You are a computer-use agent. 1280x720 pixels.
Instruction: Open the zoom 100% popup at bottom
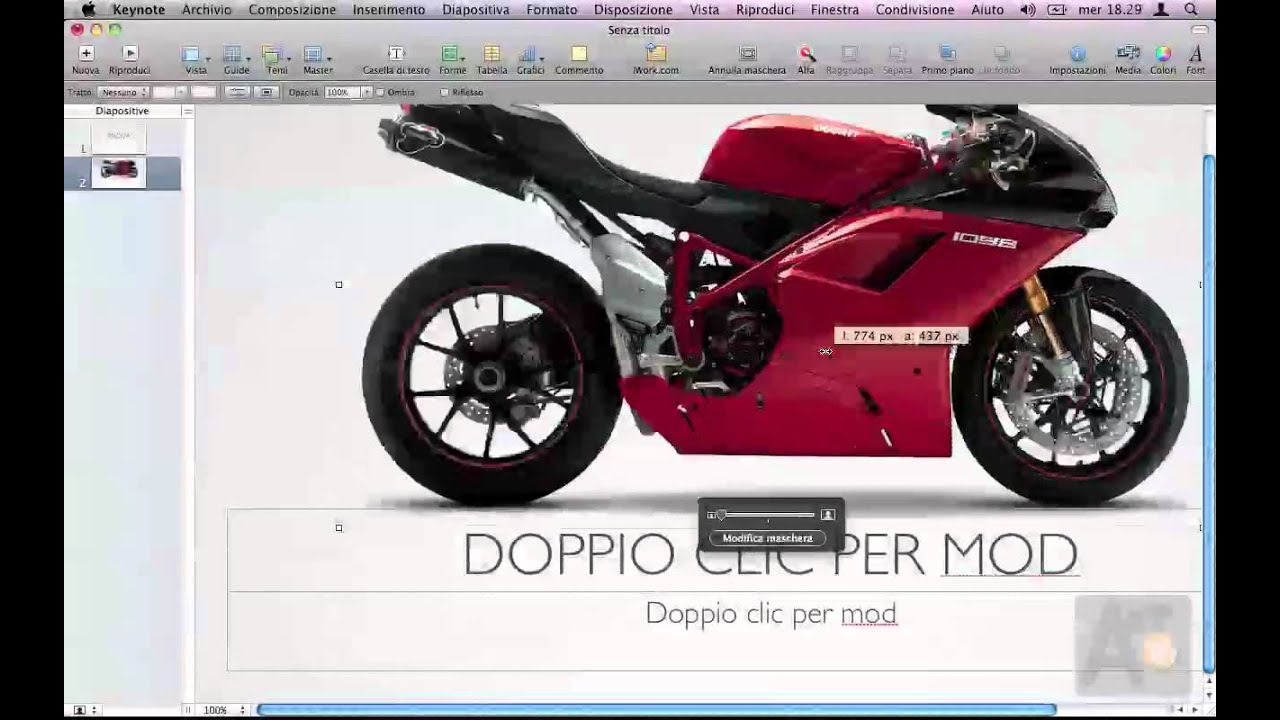coord(224,710)
